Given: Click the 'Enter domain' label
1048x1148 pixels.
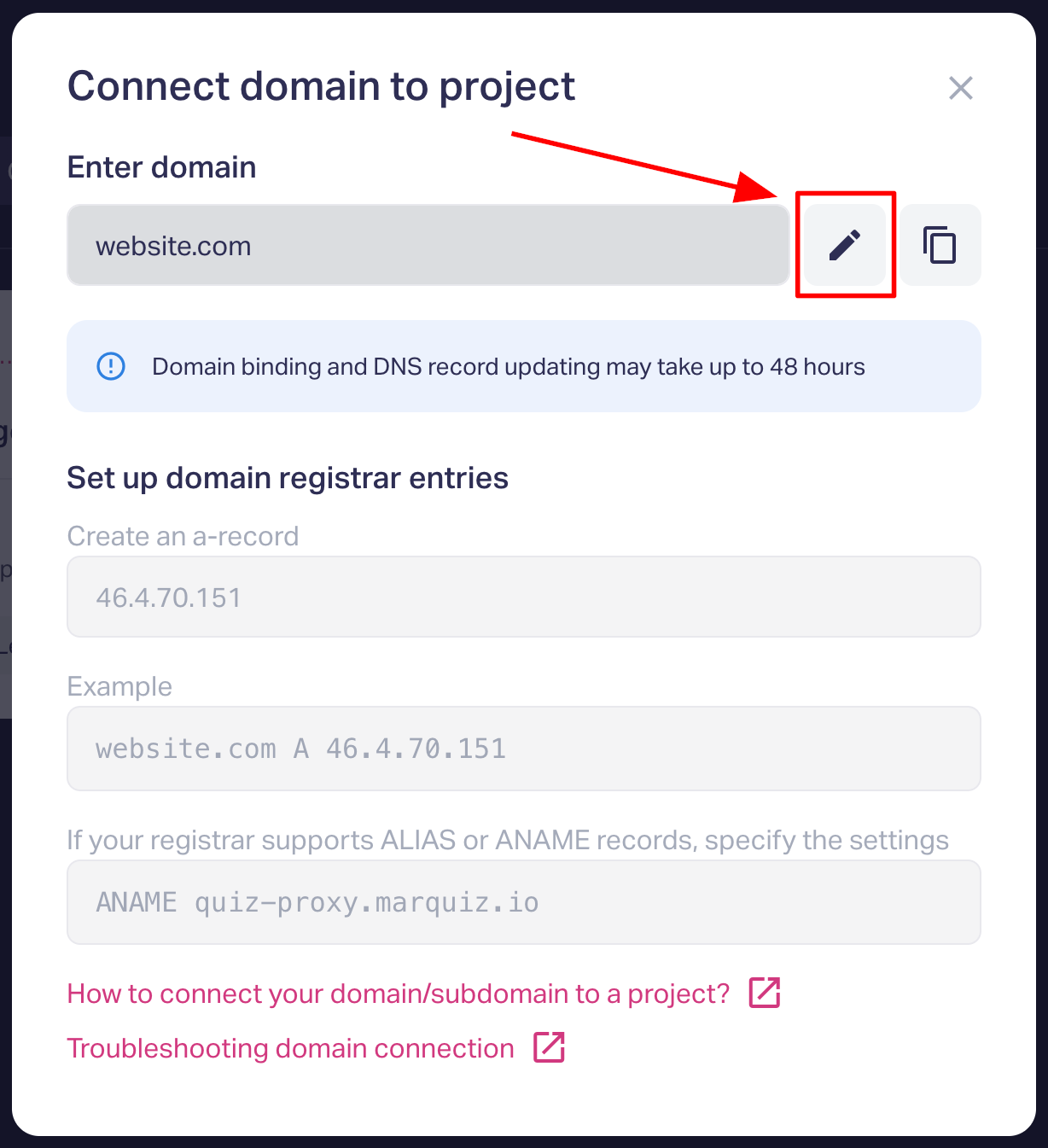Looking at the screenshot, I should (161, 167).
